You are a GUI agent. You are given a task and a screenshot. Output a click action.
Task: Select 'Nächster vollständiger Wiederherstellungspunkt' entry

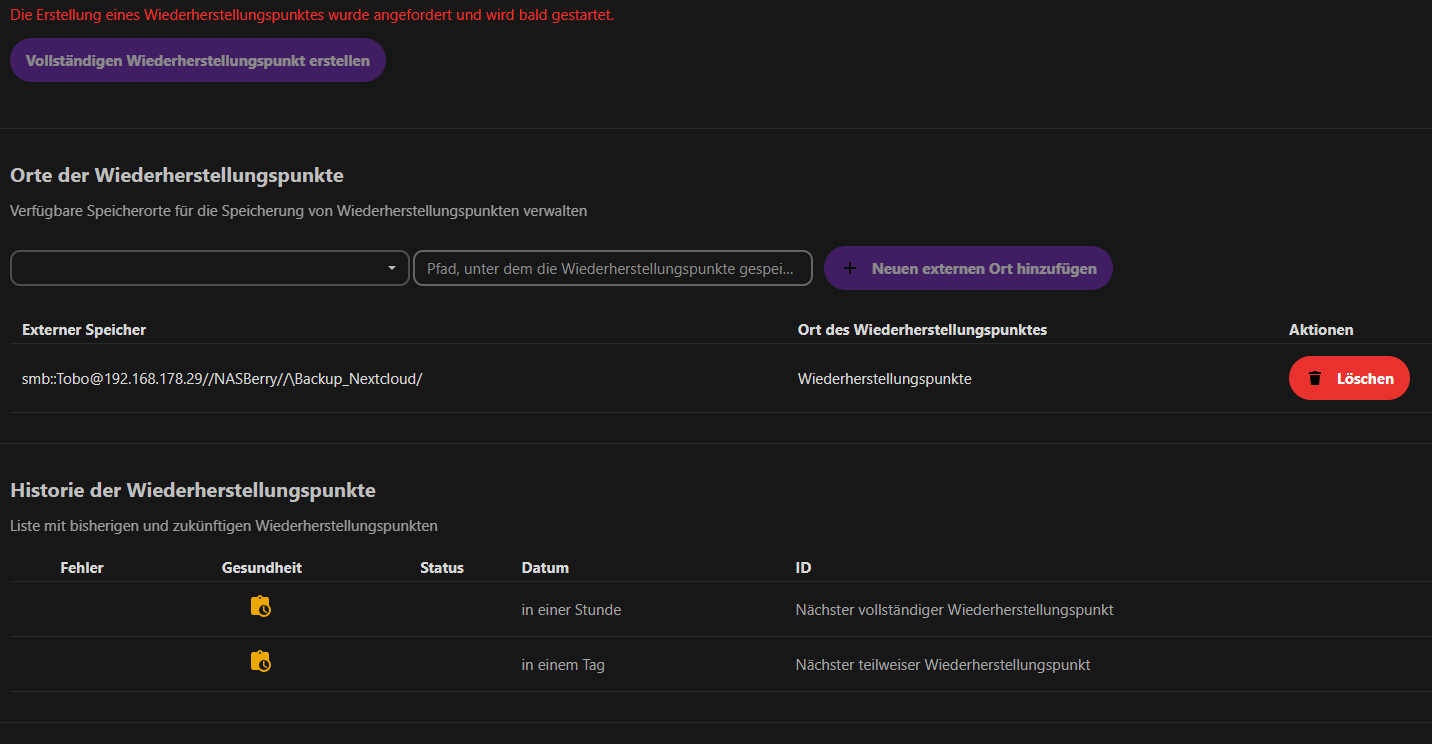tap(954, 610)
